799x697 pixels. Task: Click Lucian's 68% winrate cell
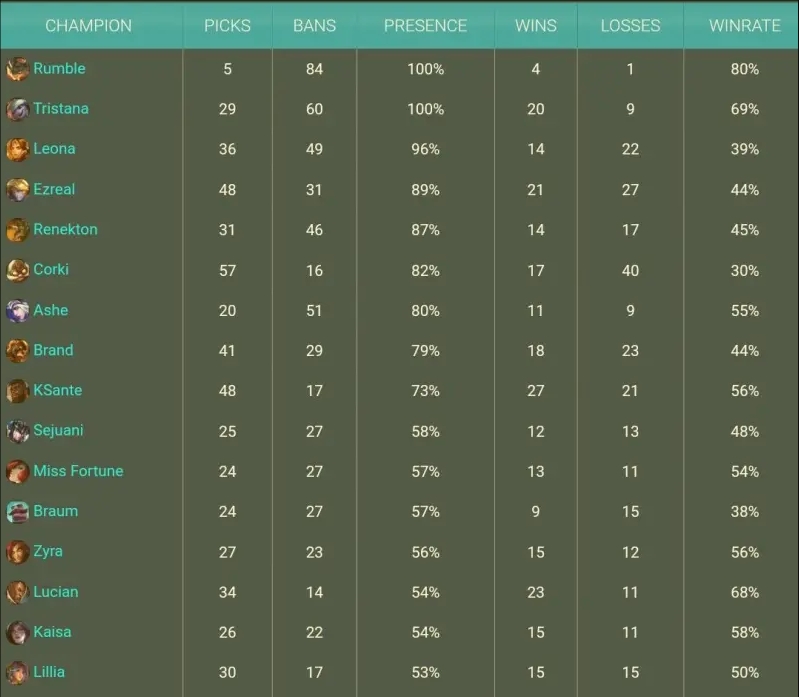click(x=744, y=592)
